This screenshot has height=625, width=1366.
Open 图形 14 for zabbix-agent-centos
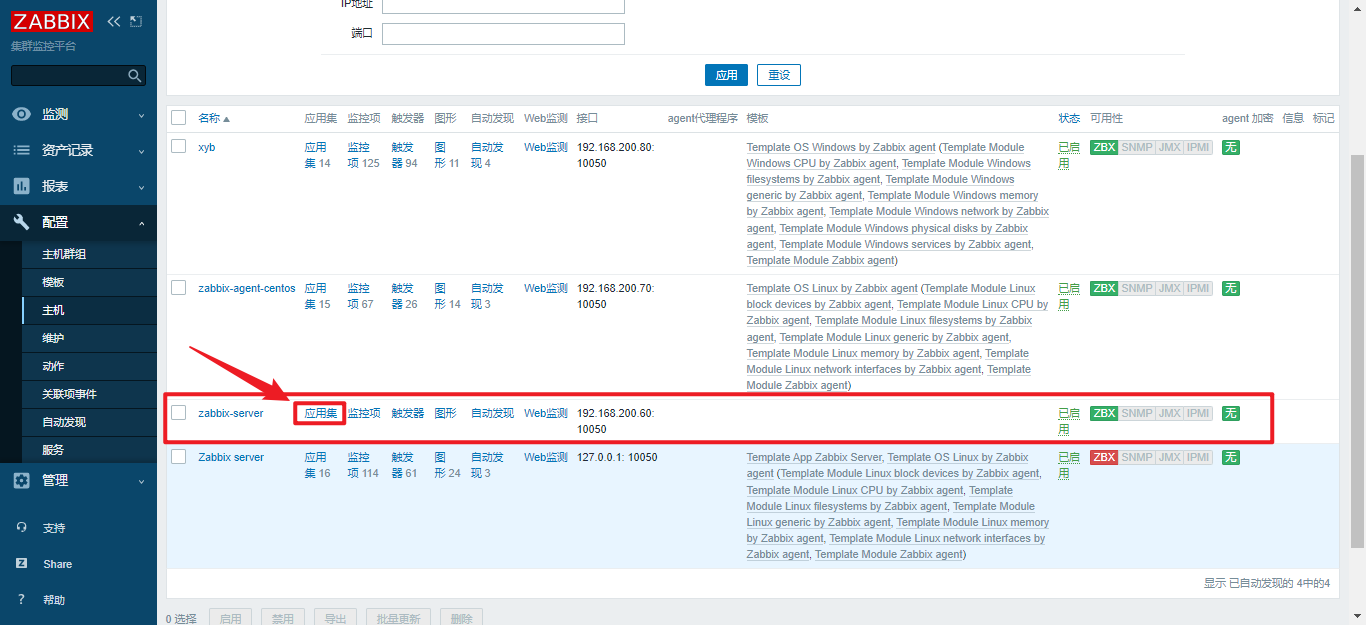pos(448,296)
